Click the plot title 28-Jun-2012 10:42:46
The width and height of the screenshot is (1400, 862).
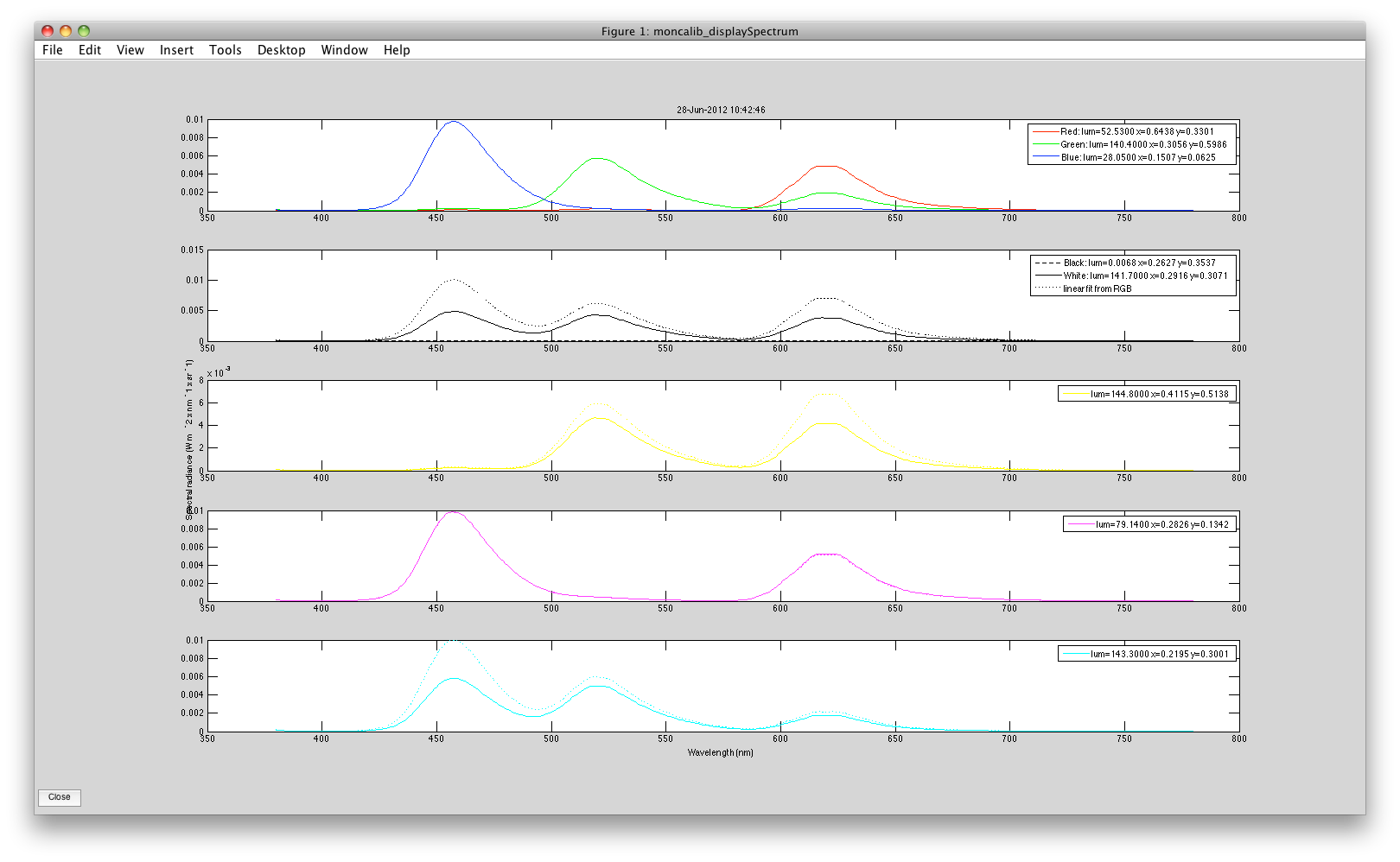(721, 110)
